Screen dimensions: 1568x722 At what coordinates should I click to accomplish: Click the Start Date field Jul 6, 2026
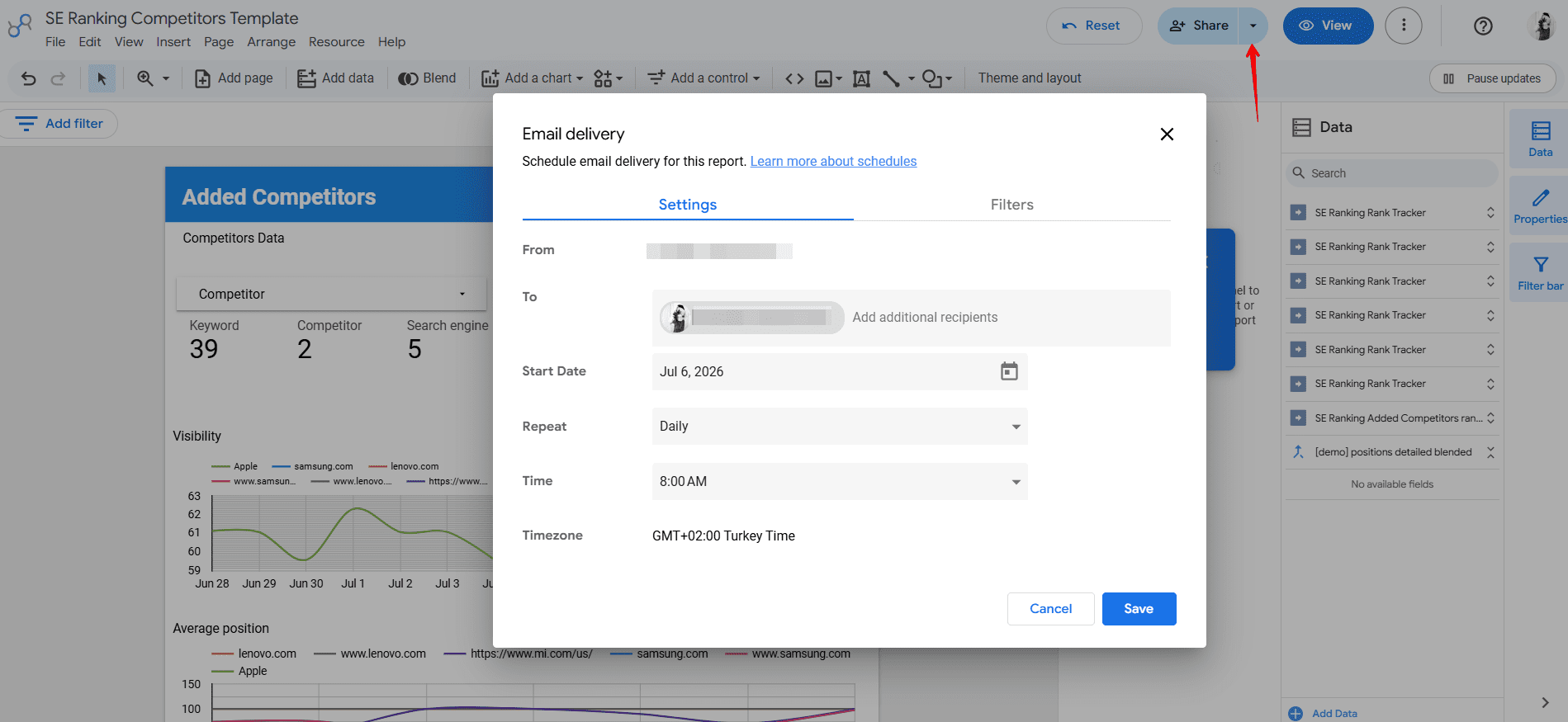point(840,372)
